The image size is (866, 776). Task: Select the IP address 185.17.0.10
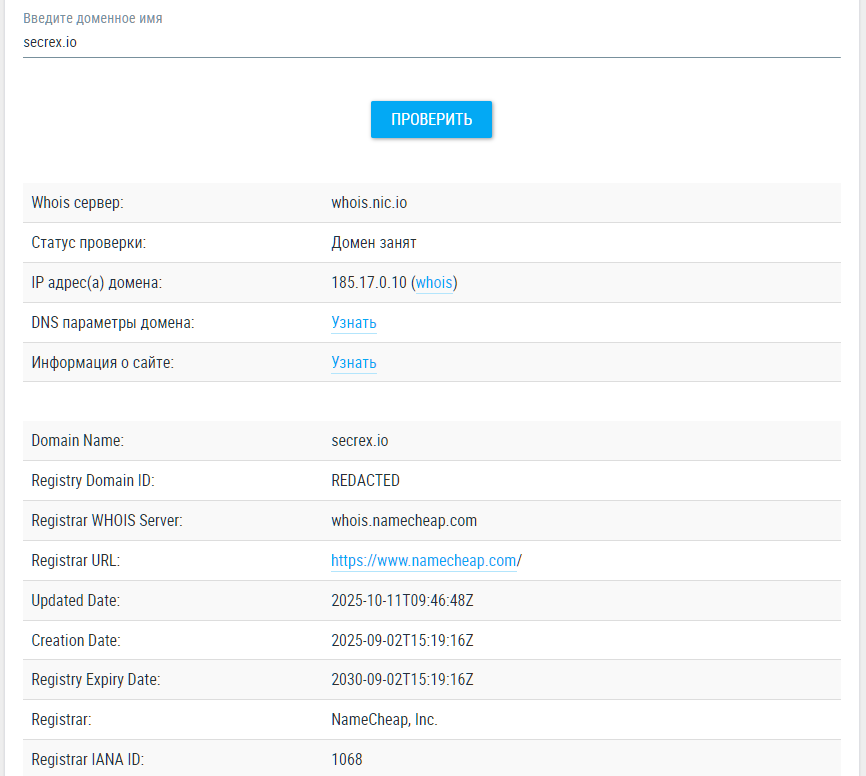pos(368,283)
